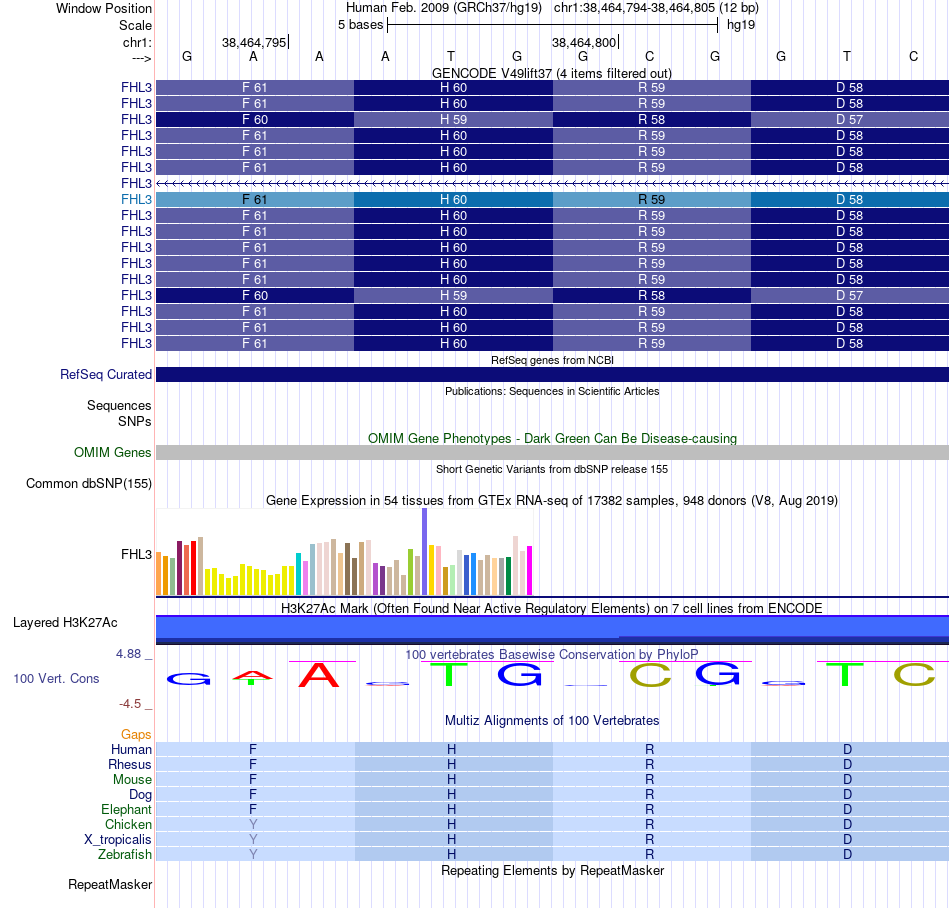This screenshot has width=950, height=908.
Task: Click the Sequences SNPs track label
Action: [x=119, y=413]
